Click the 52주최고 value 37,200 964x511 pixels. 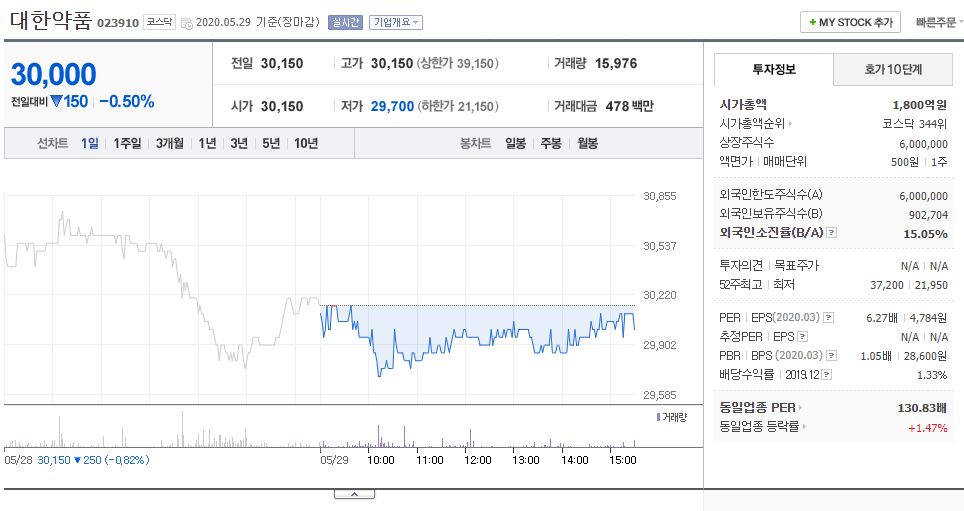click(887, 285)
